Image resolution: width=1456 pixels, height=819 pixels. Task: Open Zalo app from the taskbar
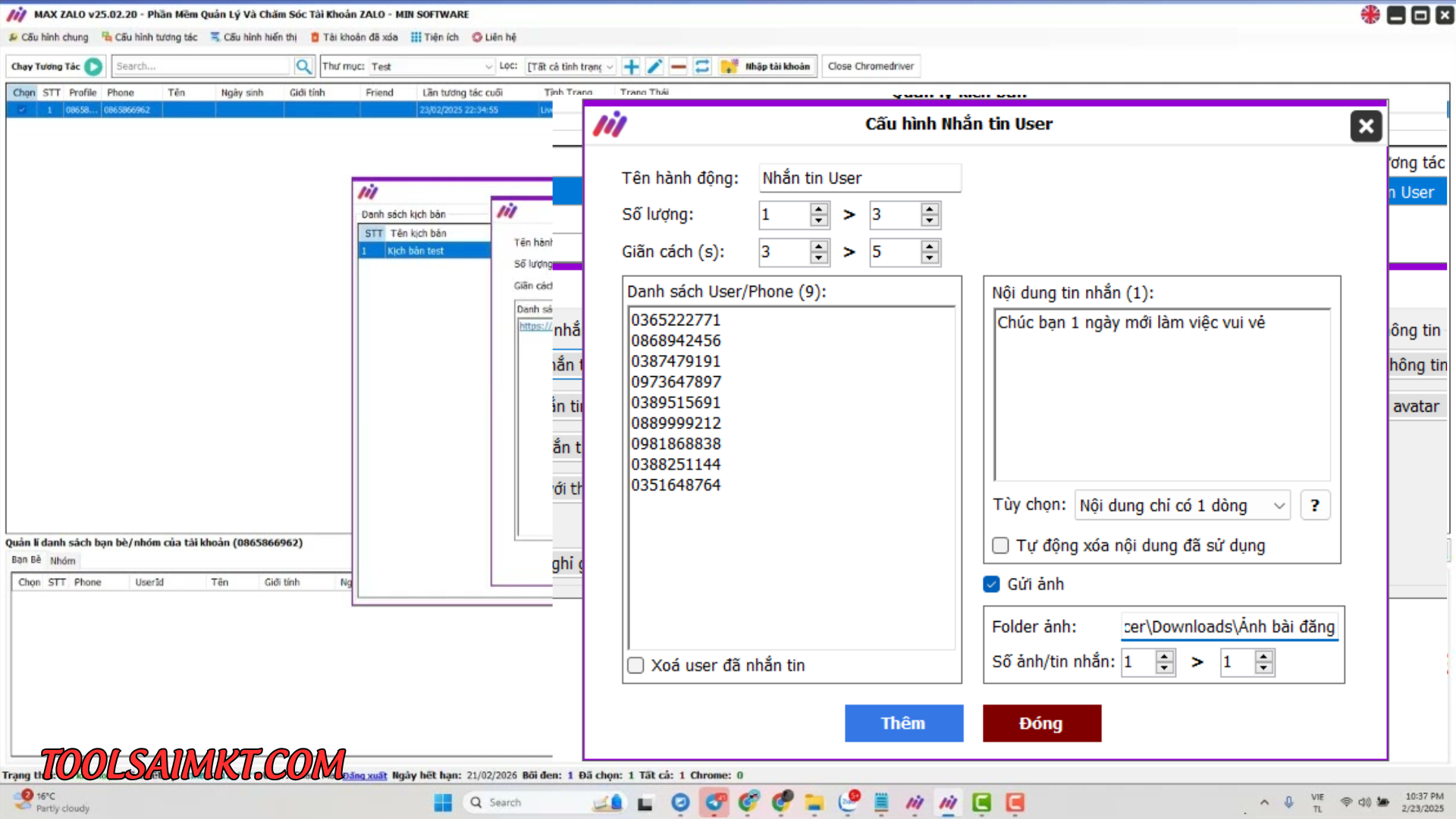tap(848, 802)
